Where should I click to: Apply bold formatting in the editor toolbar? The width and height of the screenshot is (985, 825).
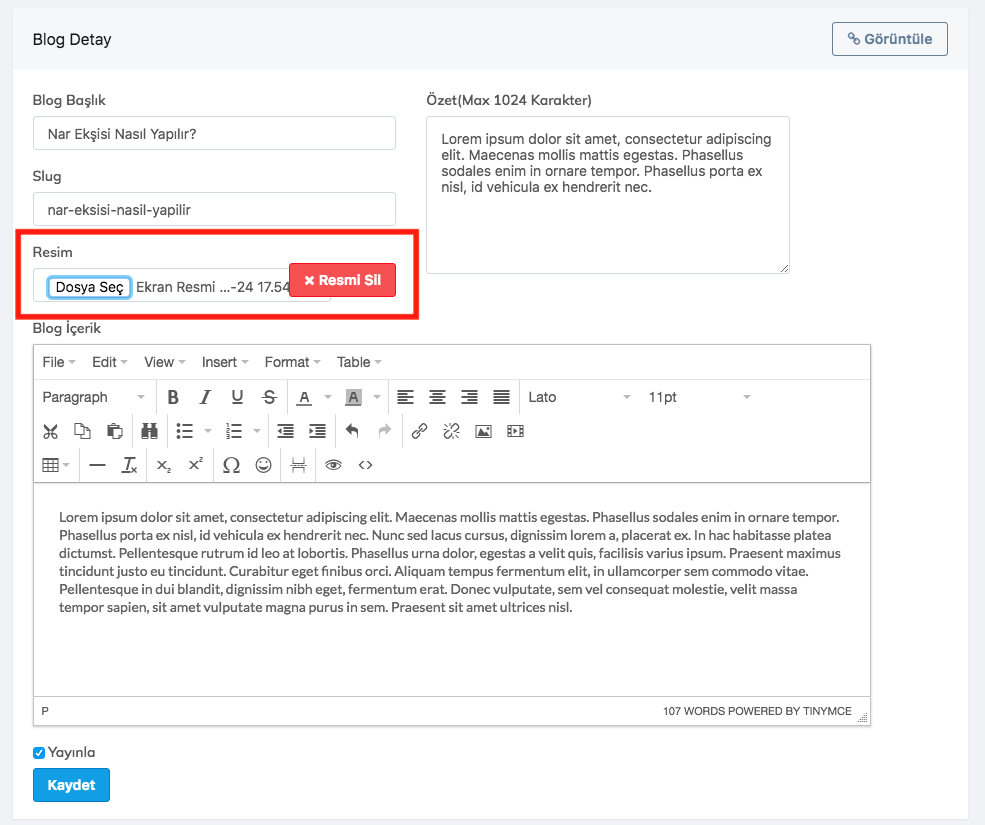(173, 397)
